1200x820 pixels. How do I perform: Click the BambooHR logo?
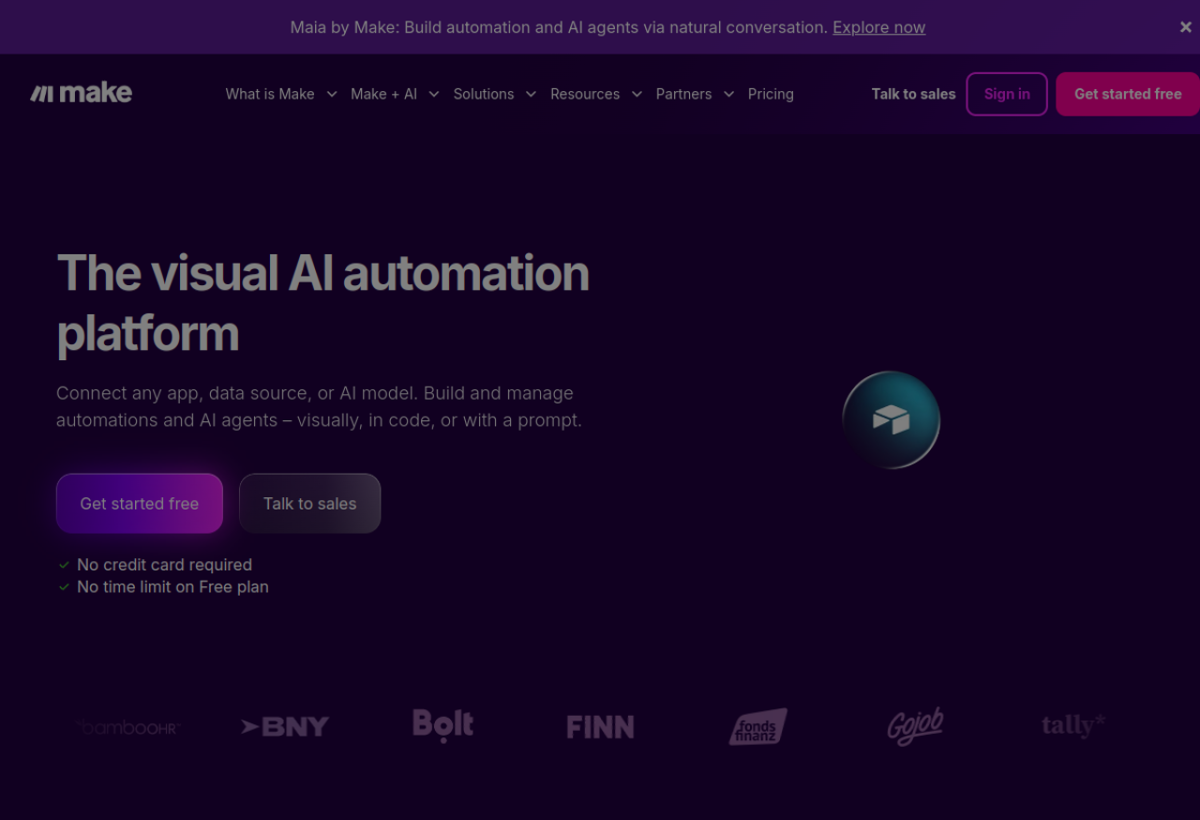pos(129,727)
